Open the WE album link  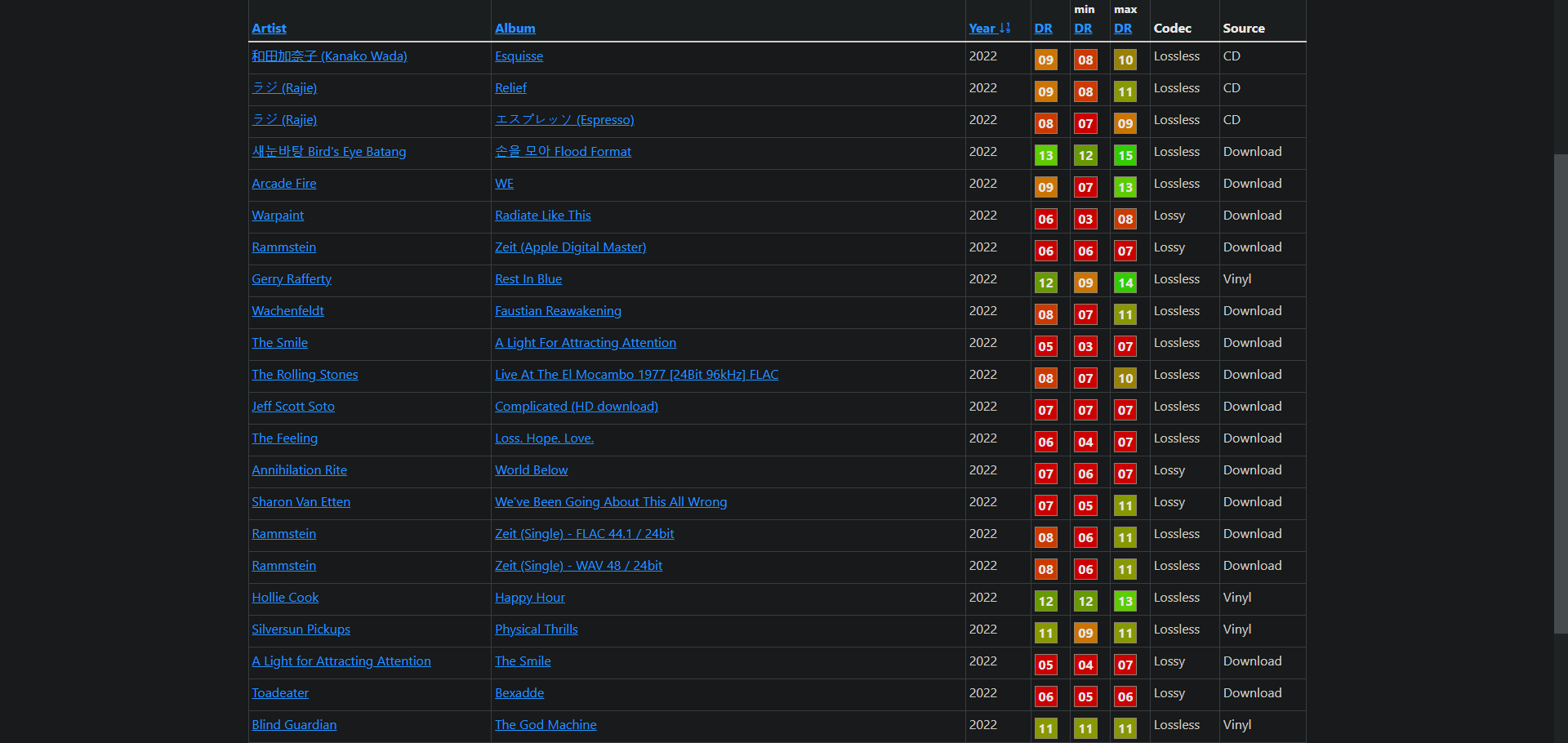[504, 184]
